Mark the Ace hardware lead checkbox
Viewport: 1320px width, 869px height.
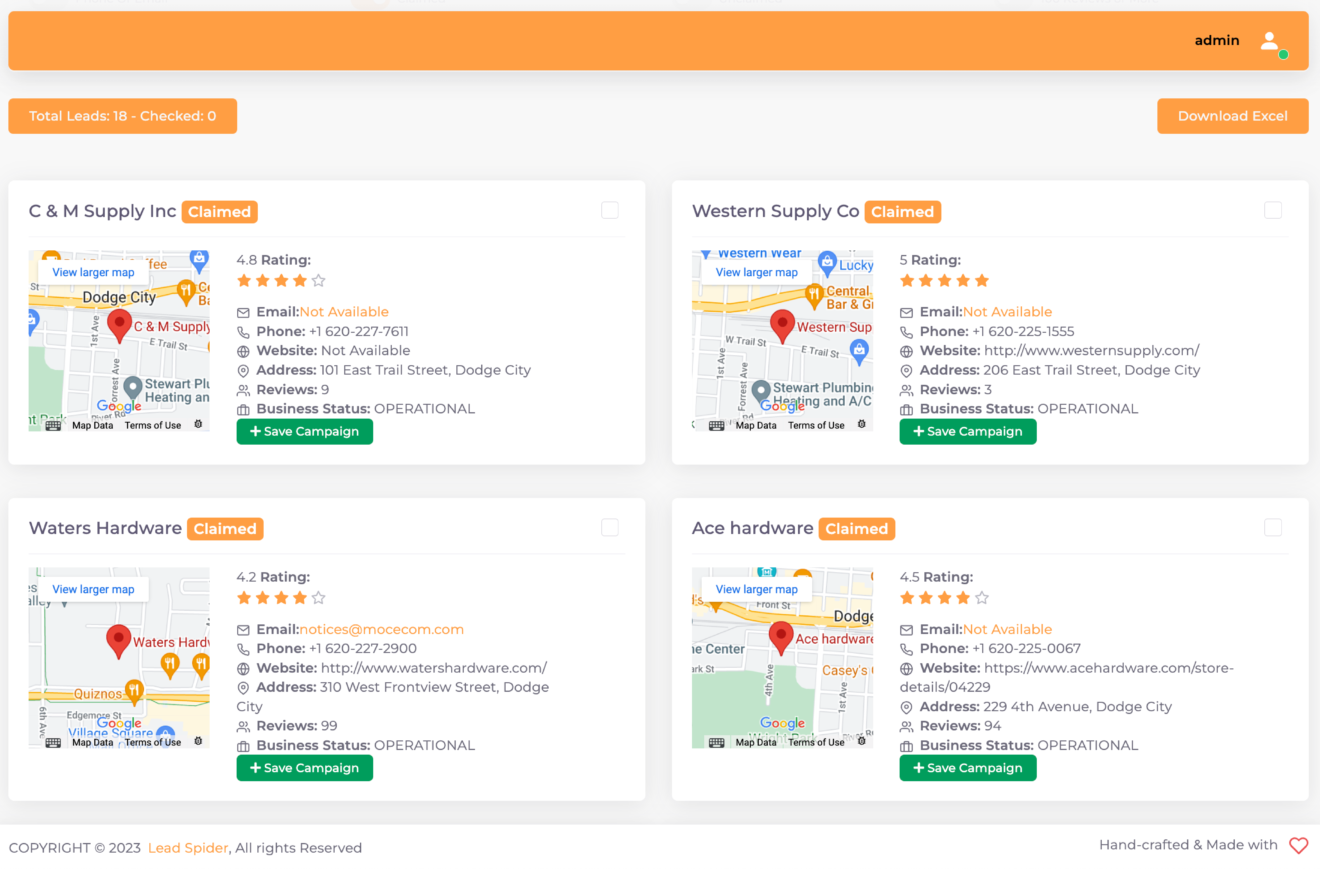pos(1273,527)
